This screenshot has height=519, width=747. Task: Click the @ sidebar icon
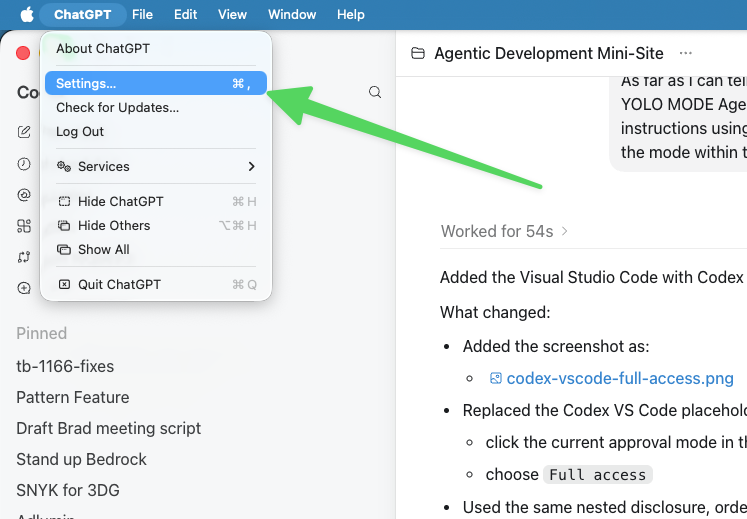24,195
